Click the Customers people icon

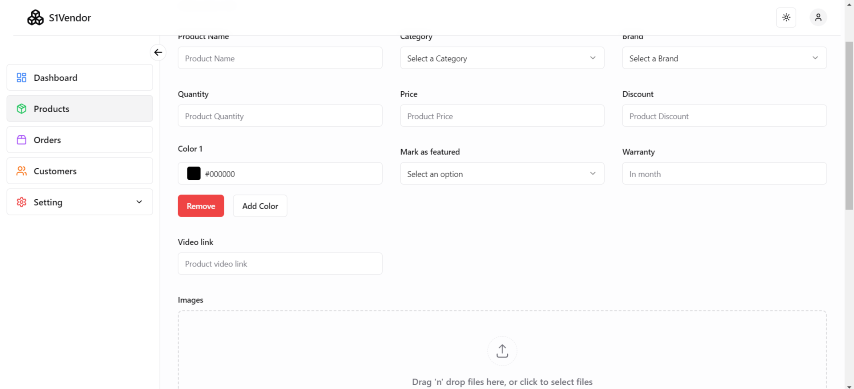click(21, 171)
